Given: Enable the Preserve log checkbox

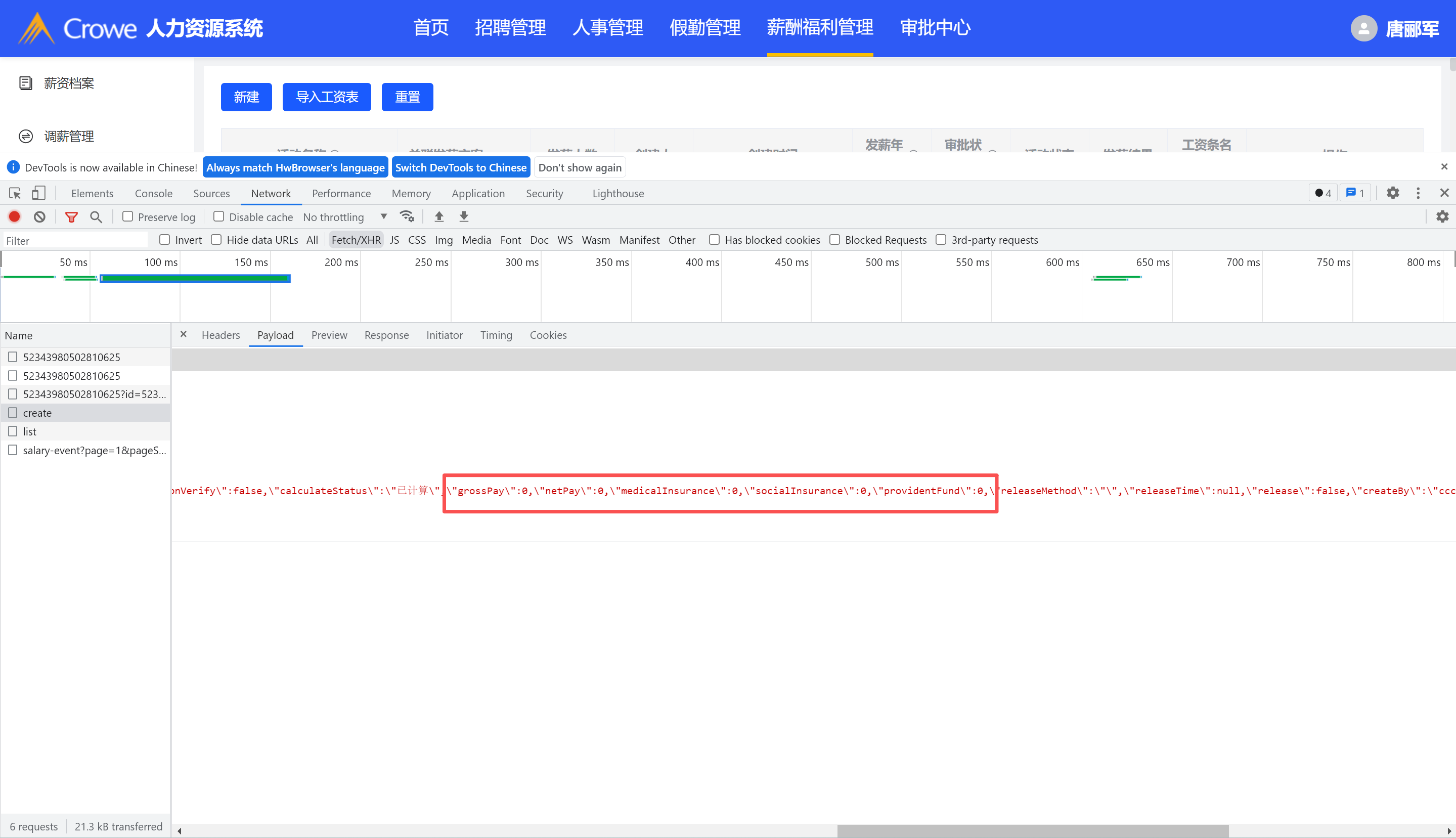Looking at the screenshot, I should pos(128,217).
